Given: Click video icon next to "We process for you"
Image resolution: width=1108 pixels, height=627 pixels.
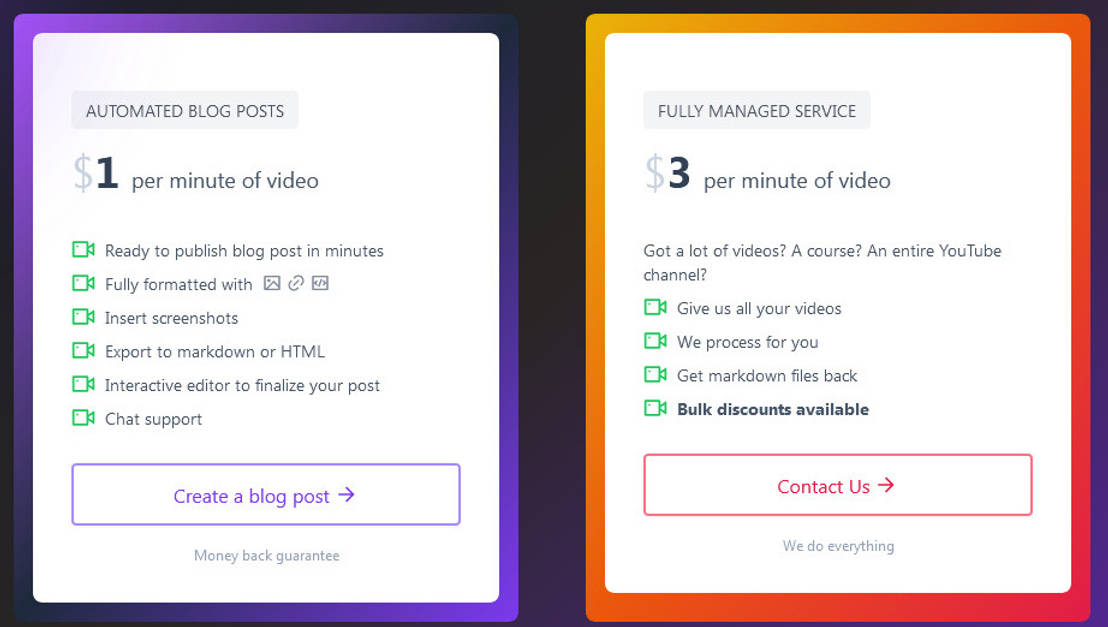Looking at the screenshot, I should pos(655,341).
